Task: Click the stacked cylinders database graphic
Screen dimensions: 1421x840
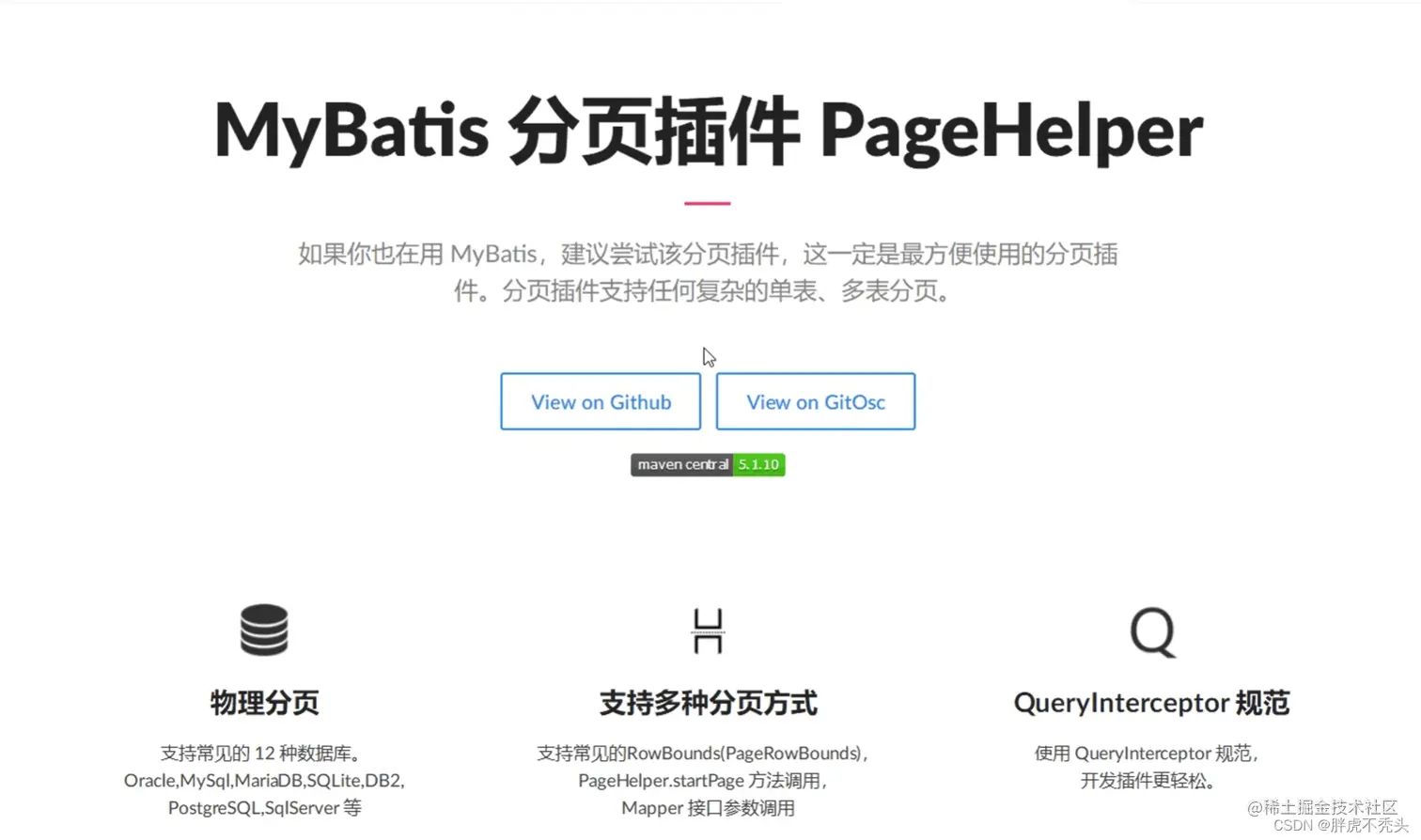Action: click(264, 630)
